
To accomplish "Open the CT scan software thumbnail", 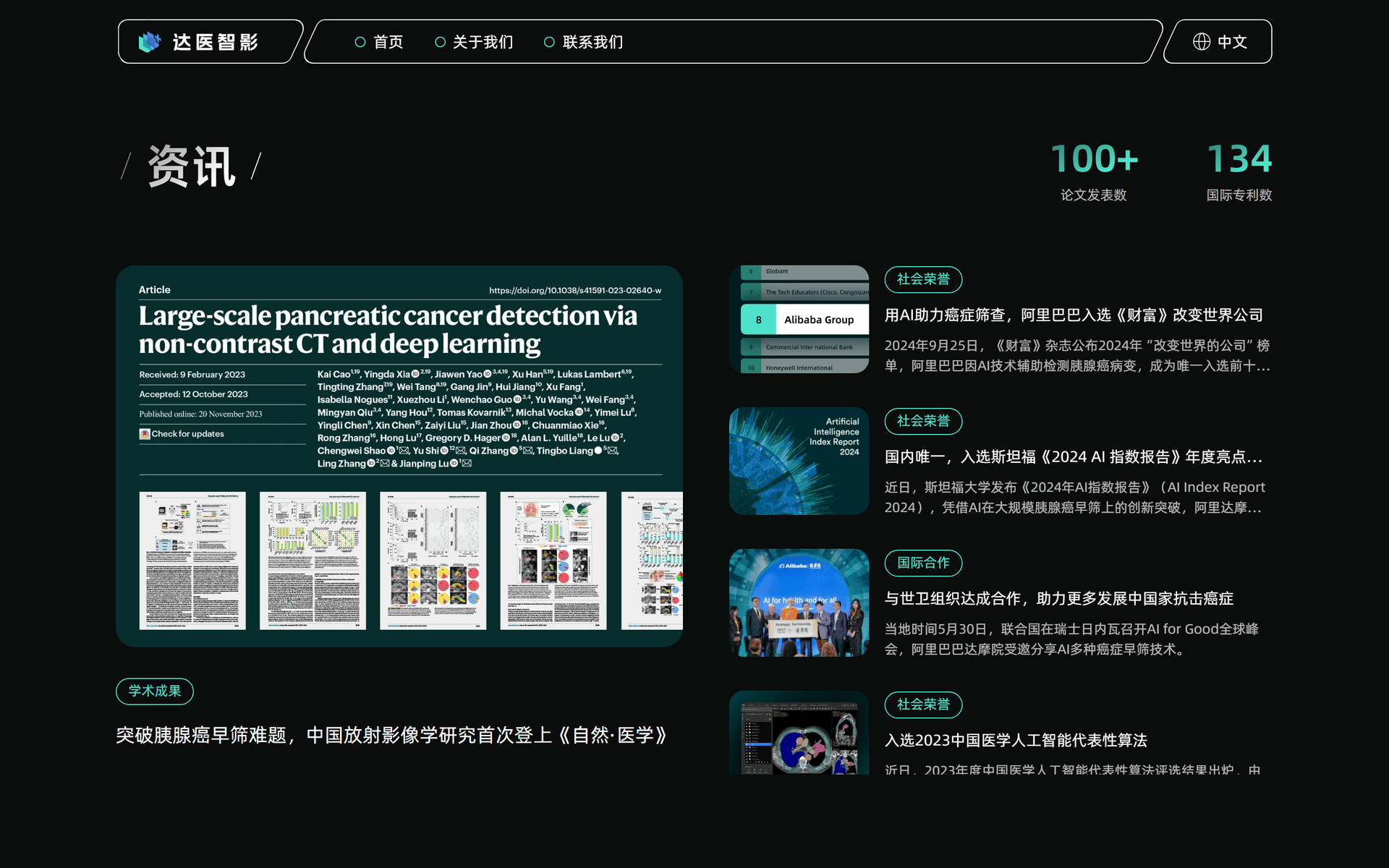I will pyautogui.click(x=799, y=733).
